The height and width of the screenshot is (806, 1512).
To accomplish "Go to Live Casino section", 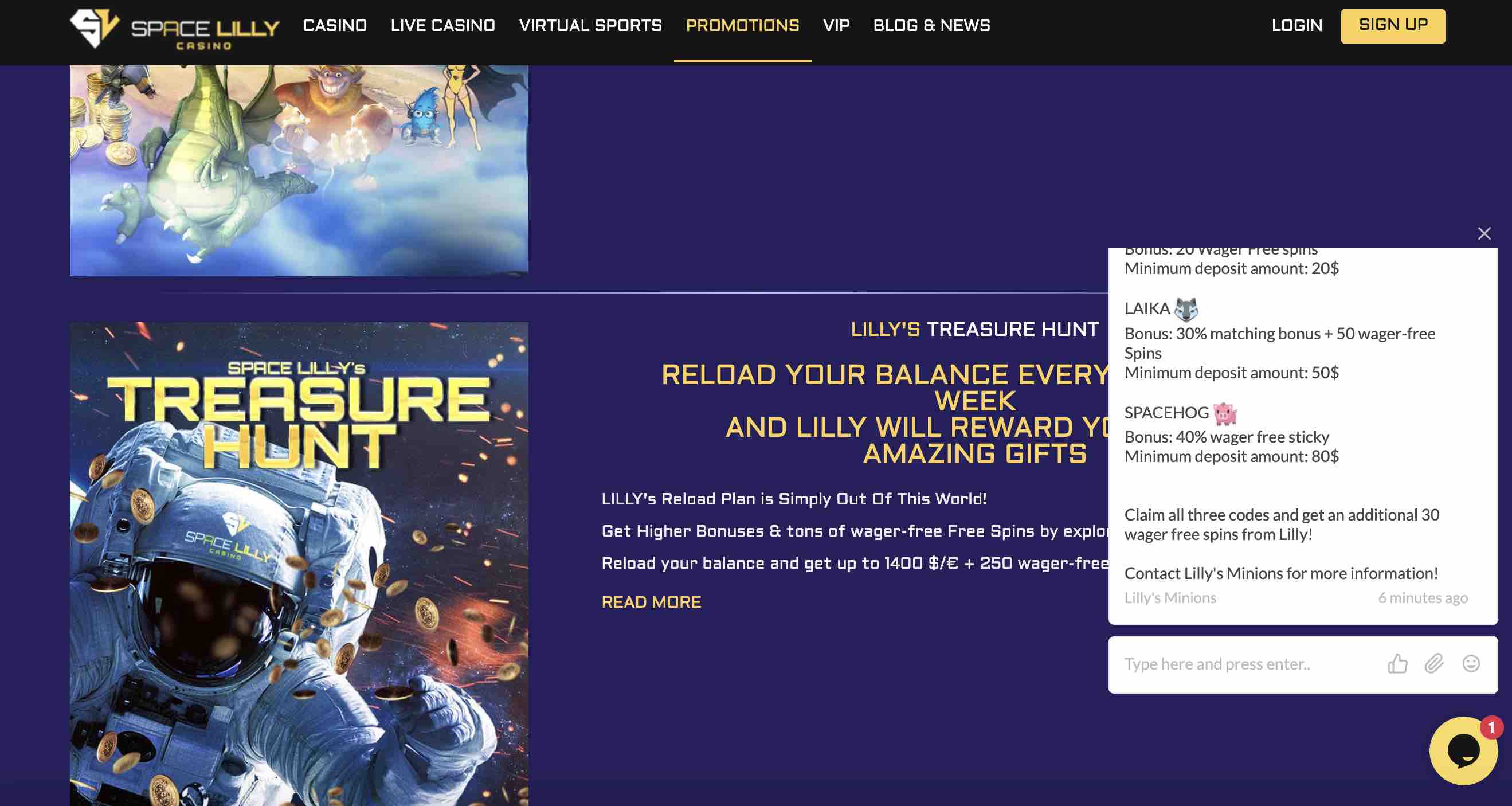I will [442, 26].
